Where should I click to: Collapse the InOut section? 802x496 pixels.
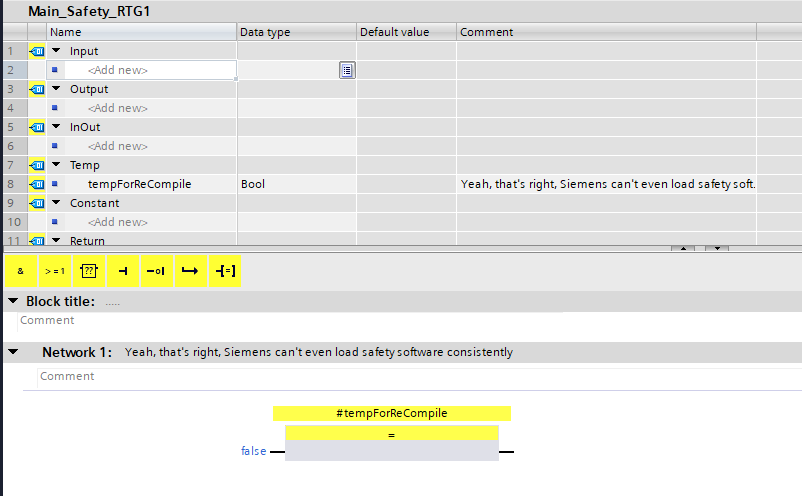click(x=56, y=126)
